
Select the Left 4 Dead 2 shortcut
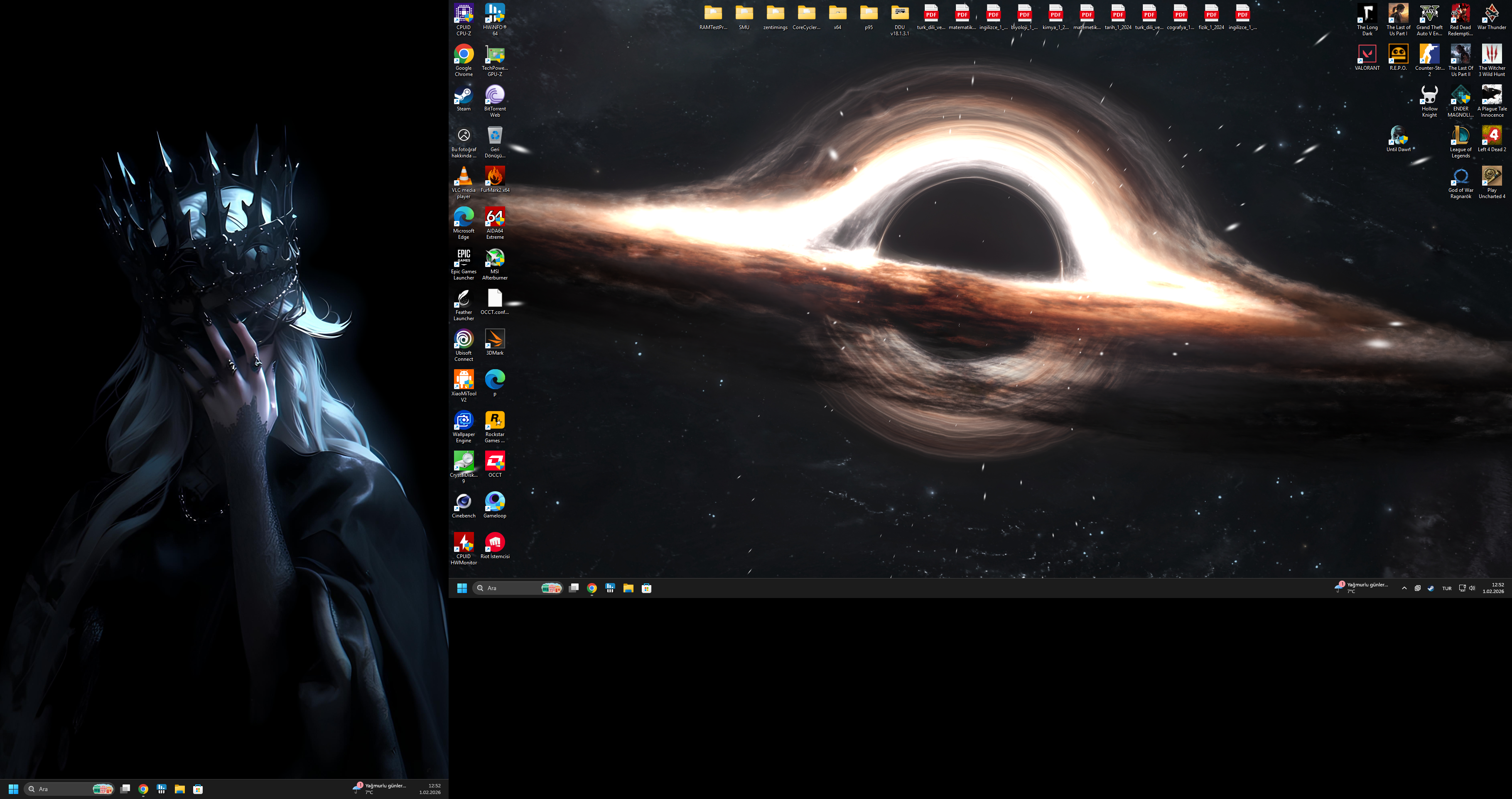tap(1492, 139)
